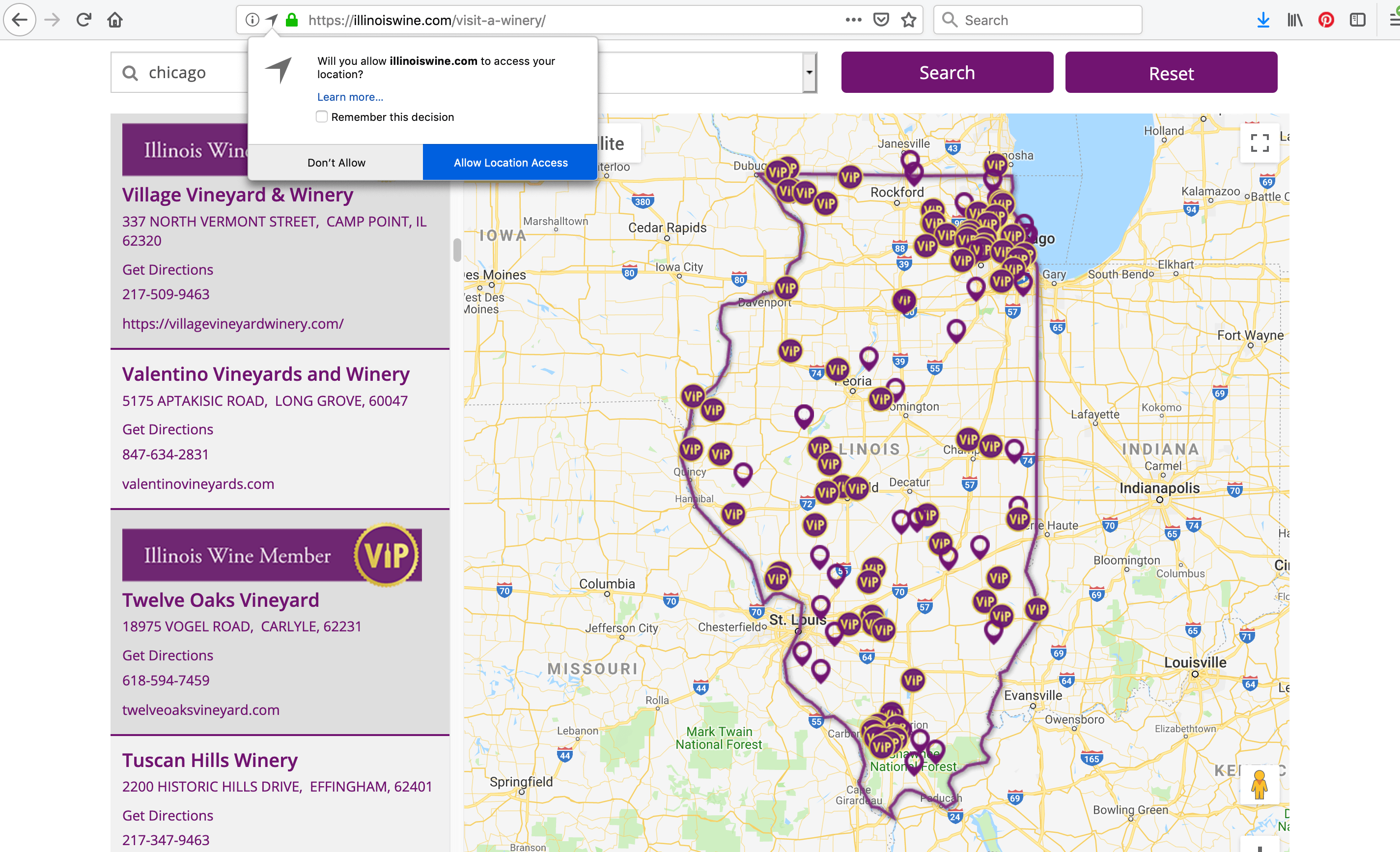Image resolution: width=1400 pixels, height=852 pixels.
Task: Enter fullscreen mode on the map
Action: (1259, 143)
